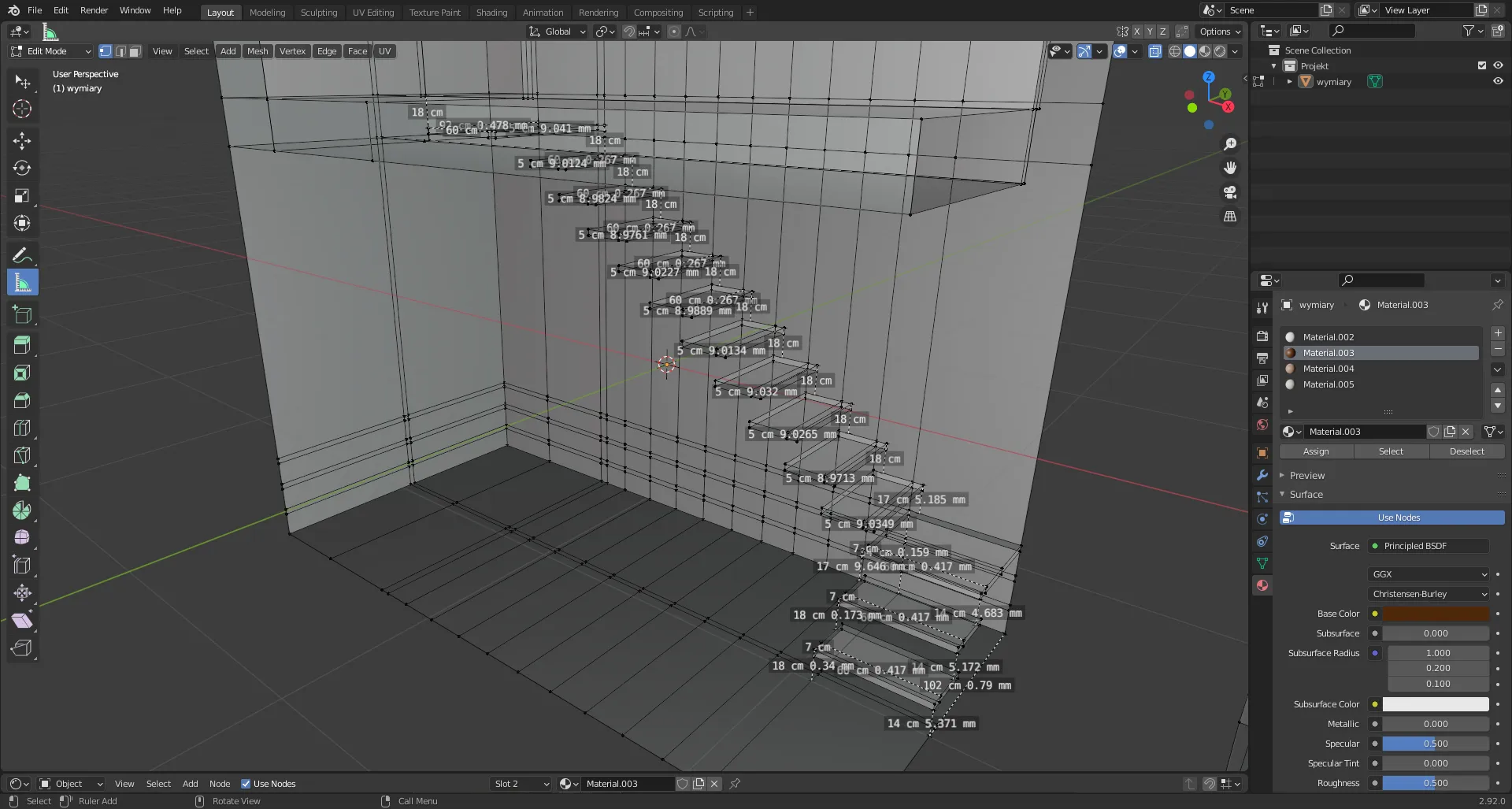The height and width of the screenshot is (809, 1512).
Task: Open the Modifier properties wrench tab
Action: 1262,475
